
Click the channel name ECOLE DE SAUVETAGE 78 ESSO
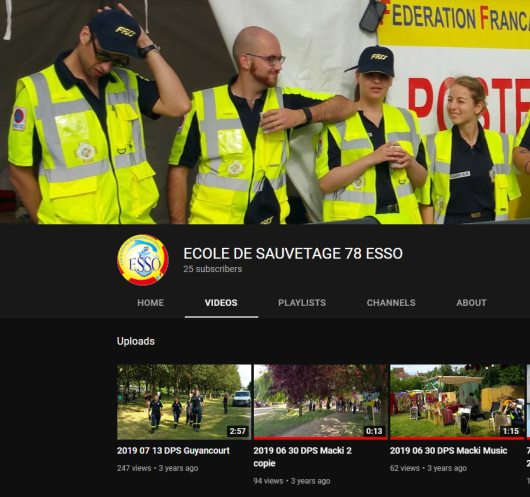click(x=293, y=254)
